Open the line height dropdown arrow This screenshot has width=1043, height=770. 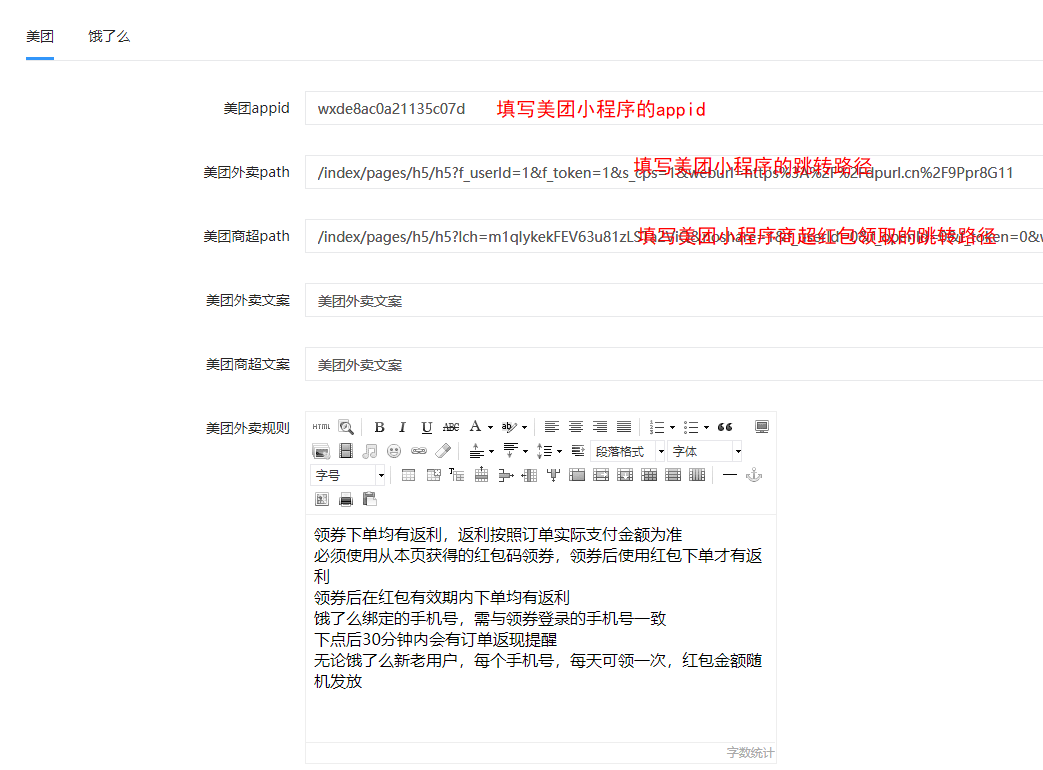[559, 451]
